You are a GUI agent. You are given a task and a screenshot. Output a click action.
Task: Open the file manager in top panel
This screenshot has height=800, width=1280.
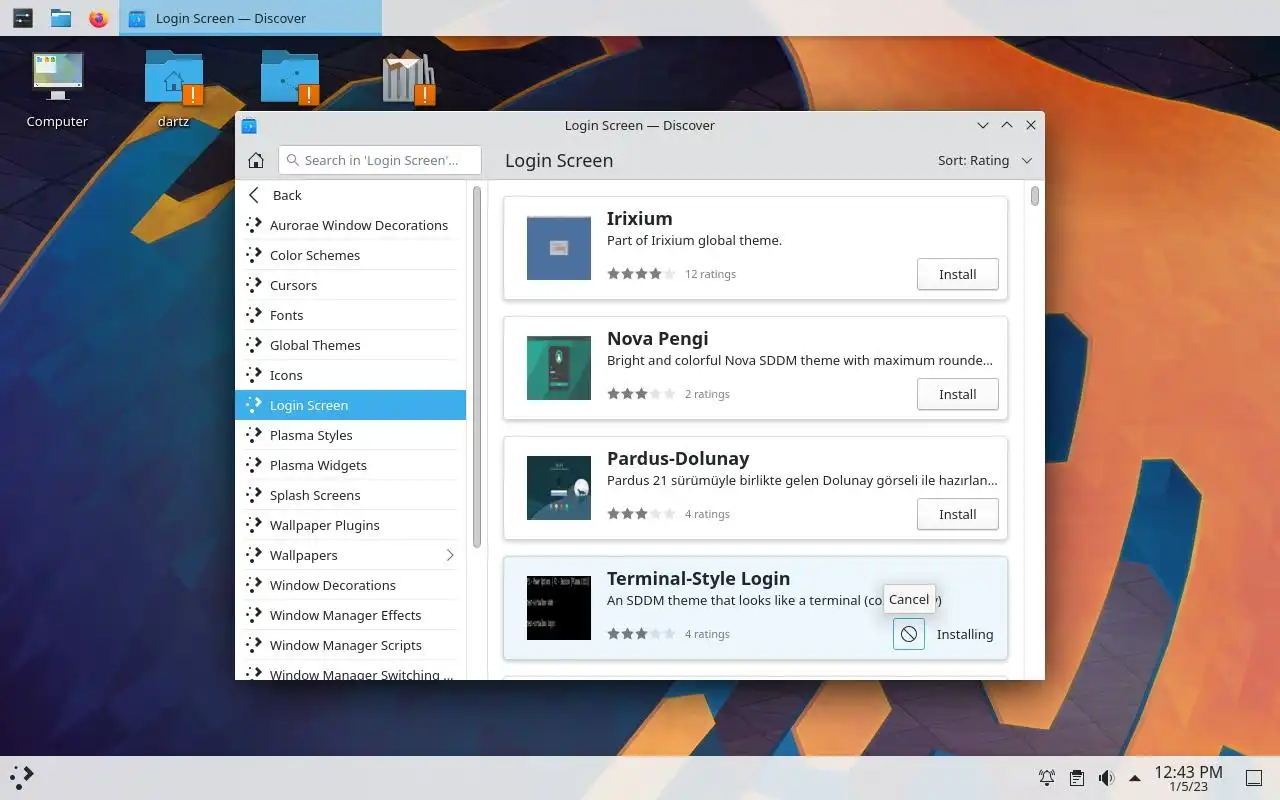pyautogui.click(x=61, y=18)
